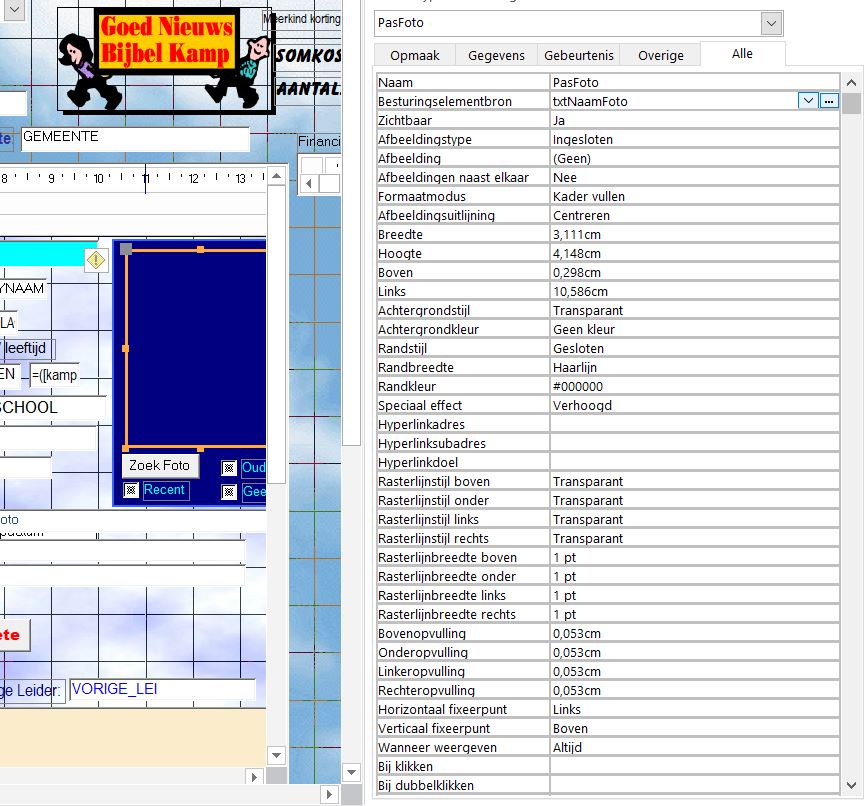Viewport: 864px width, 806px height.
Task: Click property sheet scrollbar up arrow
Action: (851, 83)
